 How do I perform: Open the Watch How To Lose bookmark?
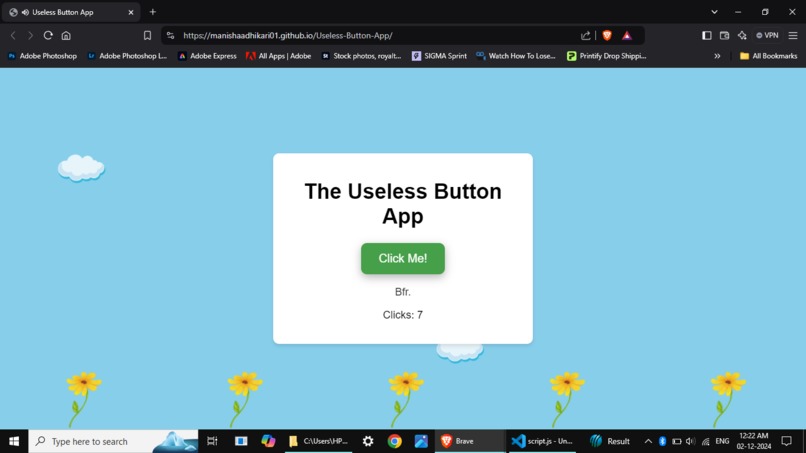click(x=516, y=56)
